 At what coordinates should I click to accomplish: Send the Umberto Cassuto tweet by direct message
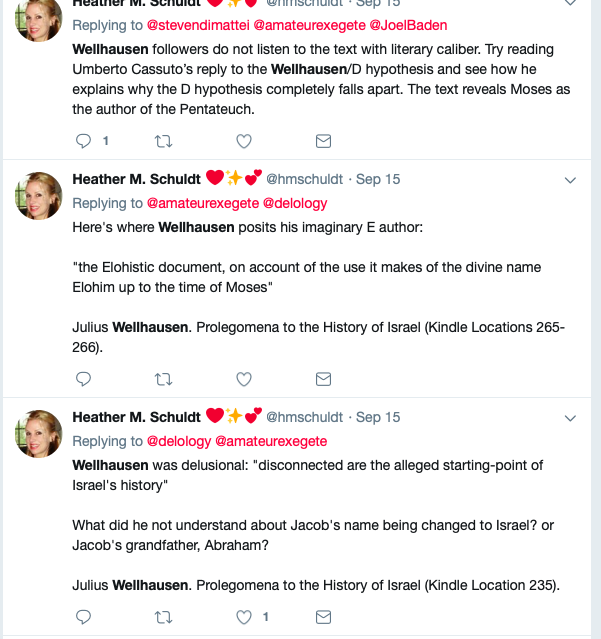323,141
